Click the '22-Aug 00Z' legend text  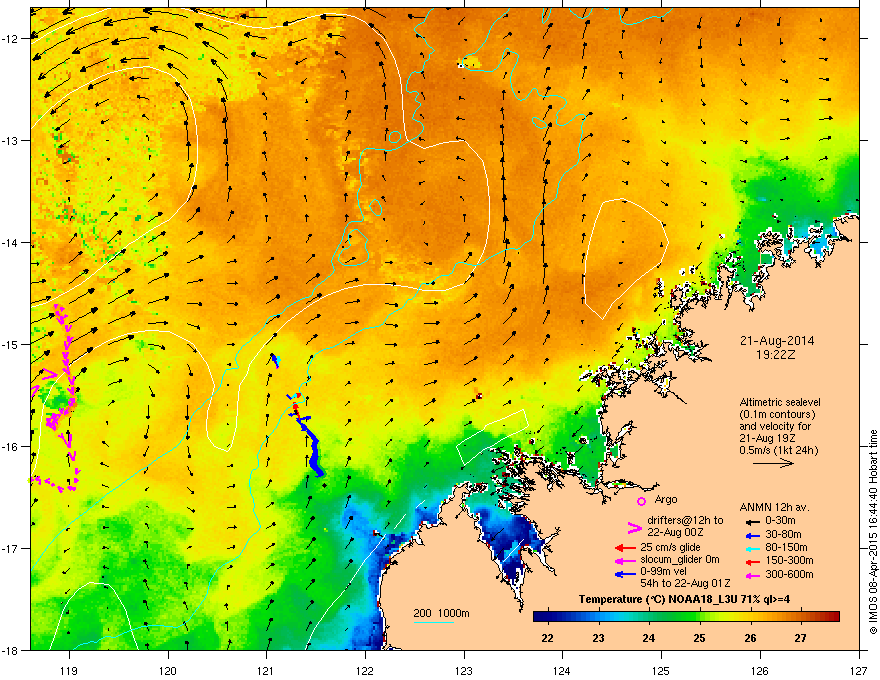pos(675,532)
